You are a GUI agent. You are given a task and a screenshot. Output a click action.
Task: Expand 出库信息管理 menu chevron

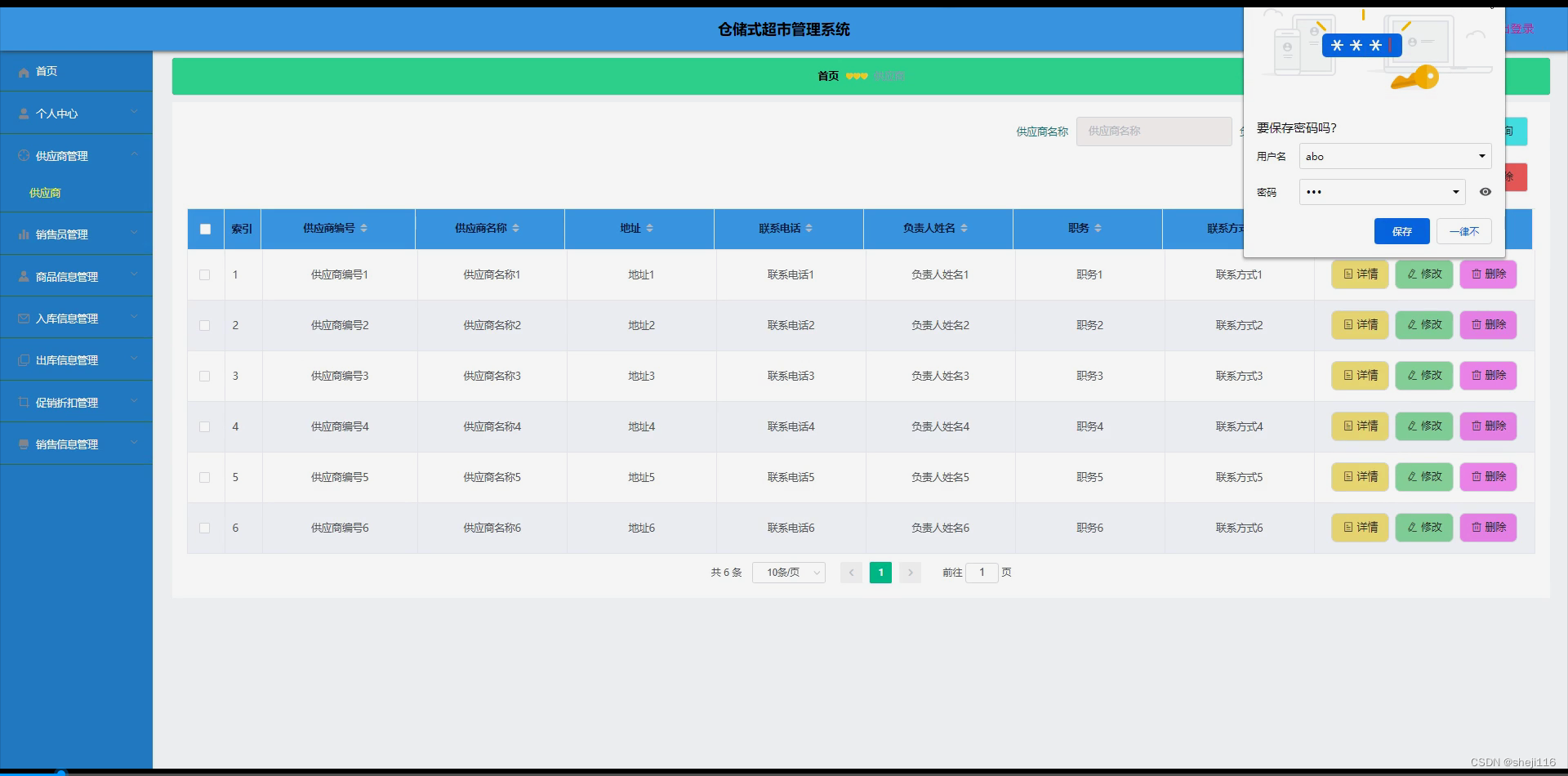click(134, 359)
